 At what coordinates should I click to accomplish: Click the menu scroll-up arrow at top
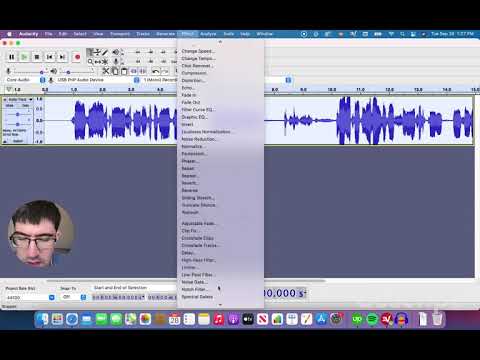[220, 42]
